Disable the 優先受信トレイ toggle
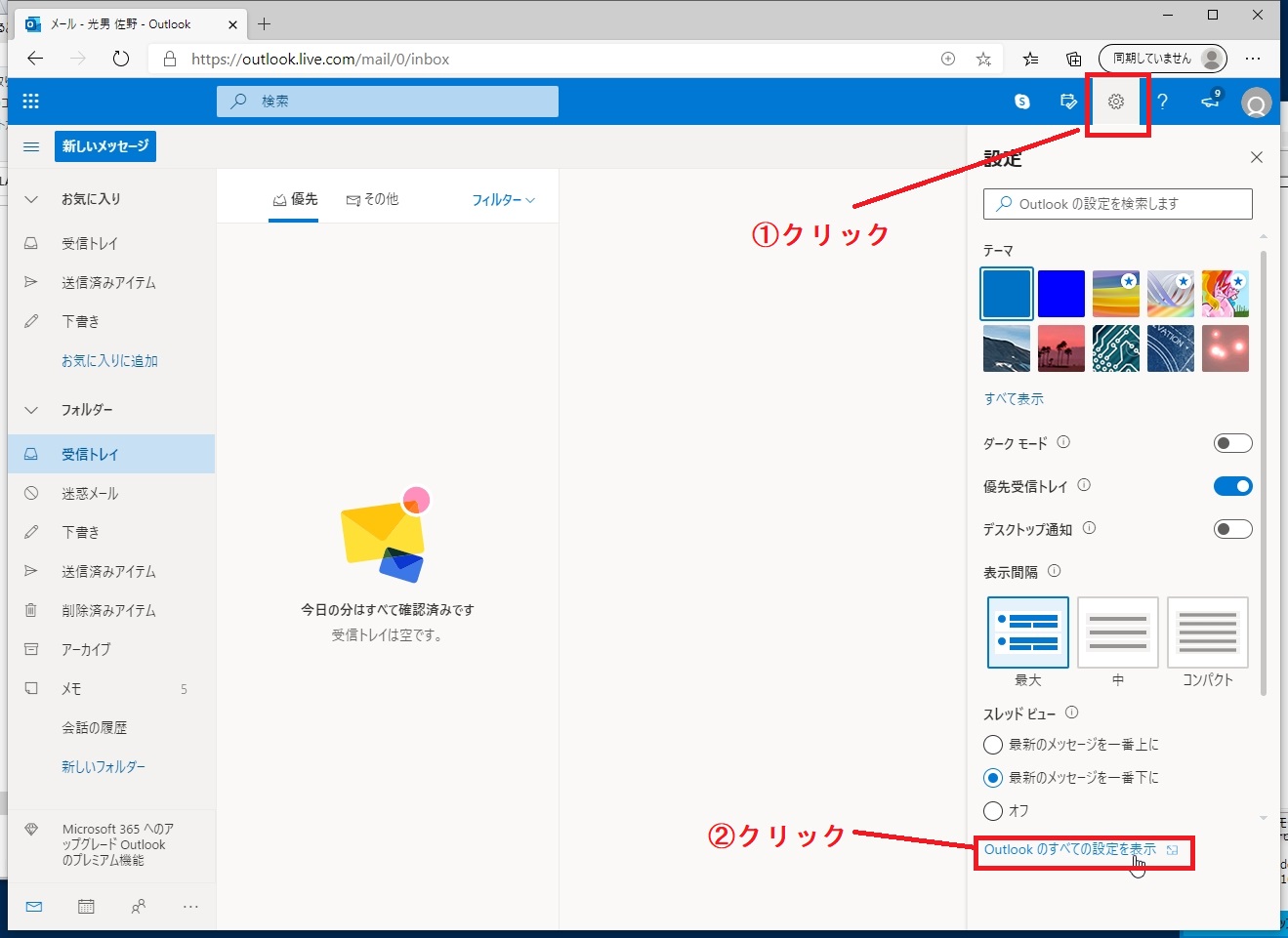Screen dimensions: 1288x938 pyautogui.click(x=1233, y=485)
